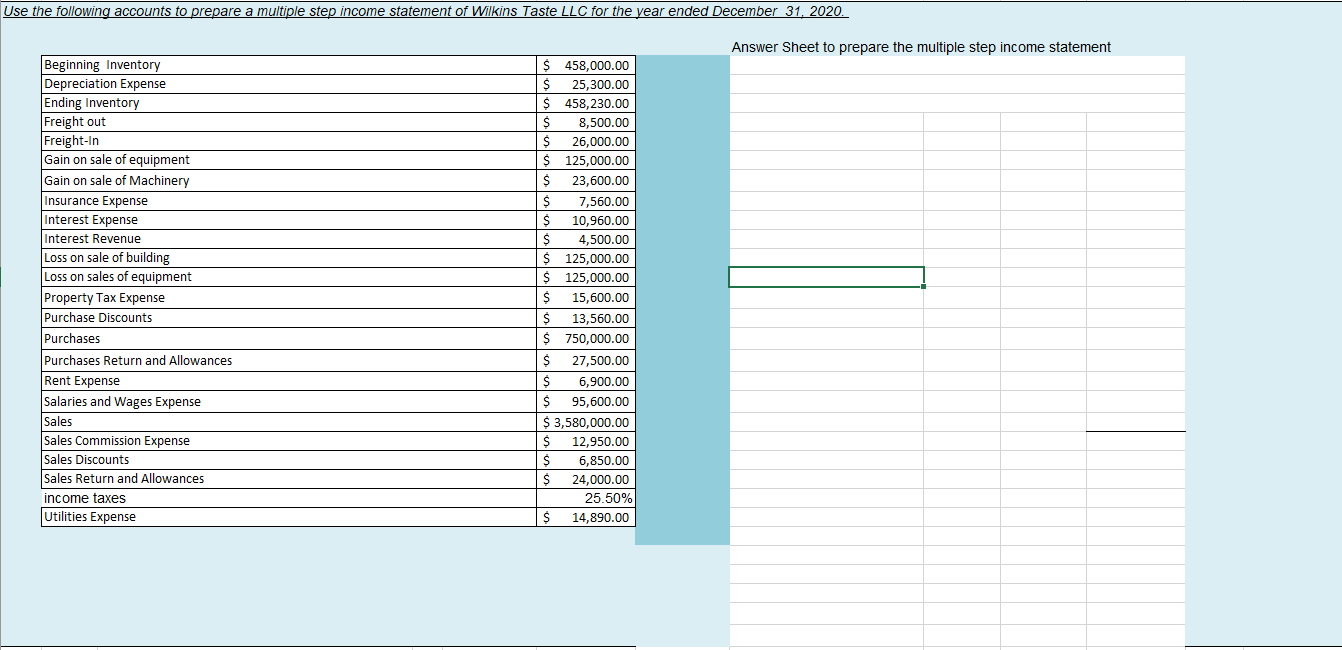Click the Sales Commission Expense cell
This screenshot has height=650, width=1342.
pyautogui.click(x=290, y=441)
